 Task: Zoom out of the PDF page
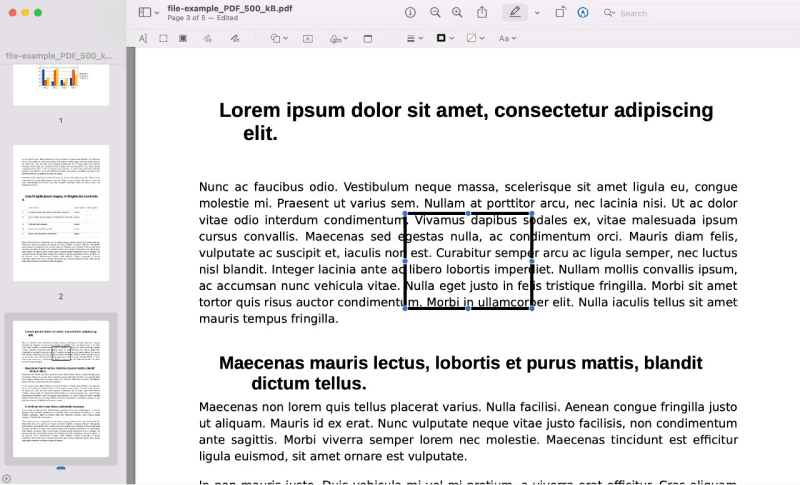pos(435,13)
